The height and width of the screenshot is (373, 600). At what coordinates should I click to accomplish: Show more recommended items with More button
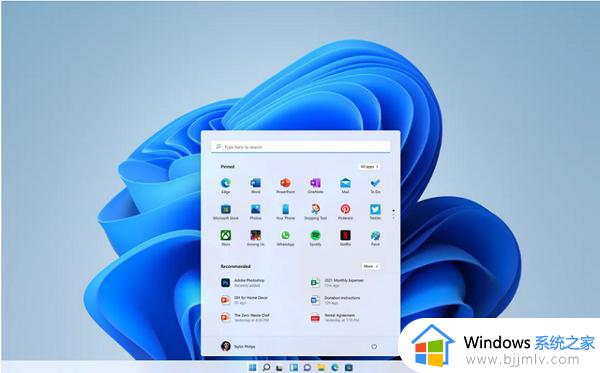click(371, 266)
